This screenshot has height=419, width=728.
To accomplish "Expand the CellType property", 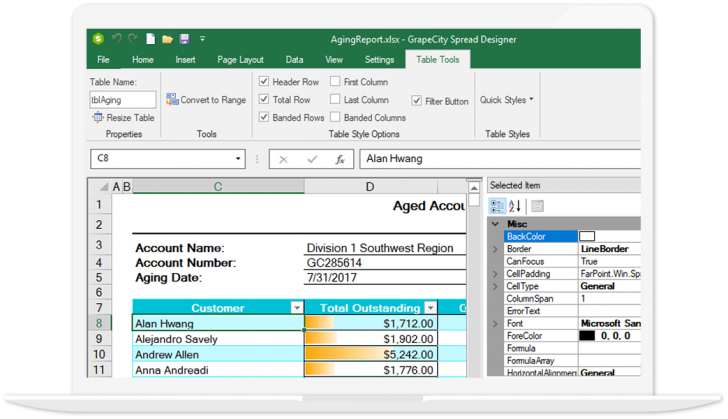I will point(495,286).
